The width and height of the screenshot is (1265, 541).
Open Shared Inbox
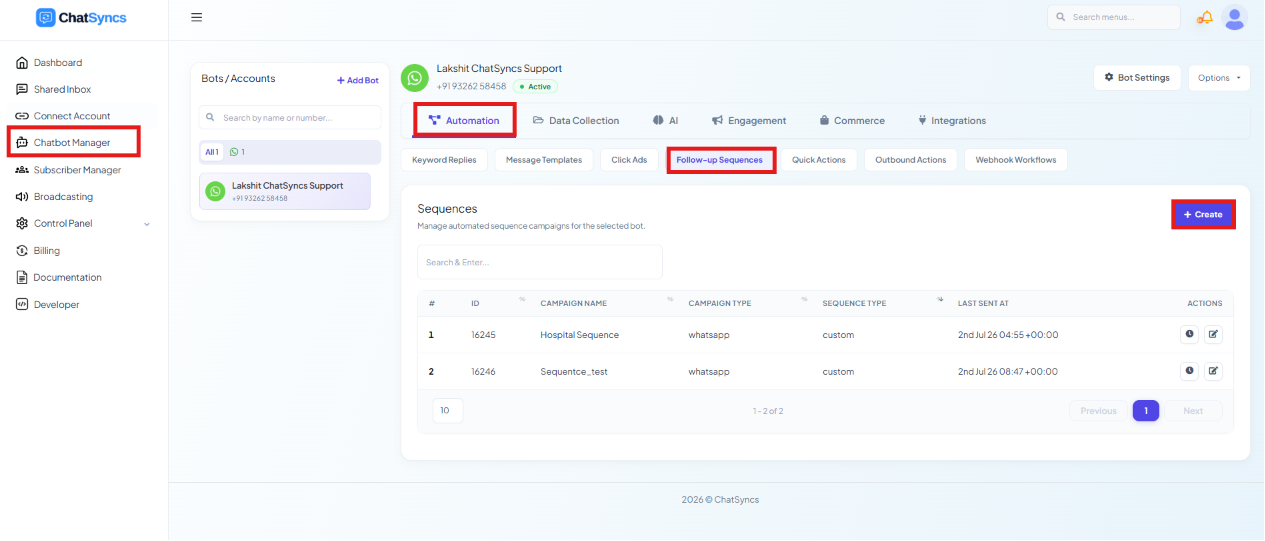click(62, 89)
